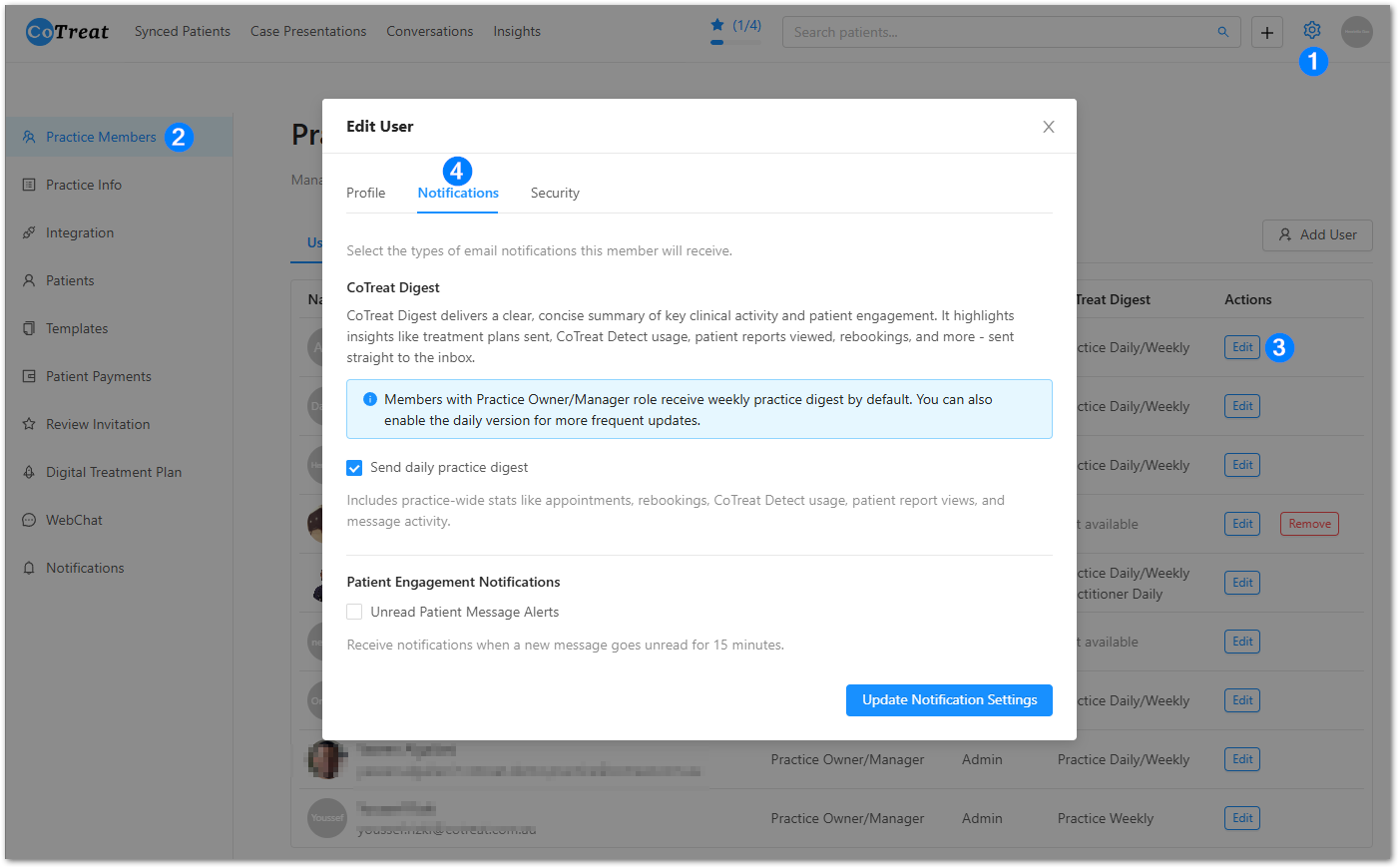Viewport: 1399px width, 868px height.
Task: Click the search magnifier icon
Action: click(1222, 32)
